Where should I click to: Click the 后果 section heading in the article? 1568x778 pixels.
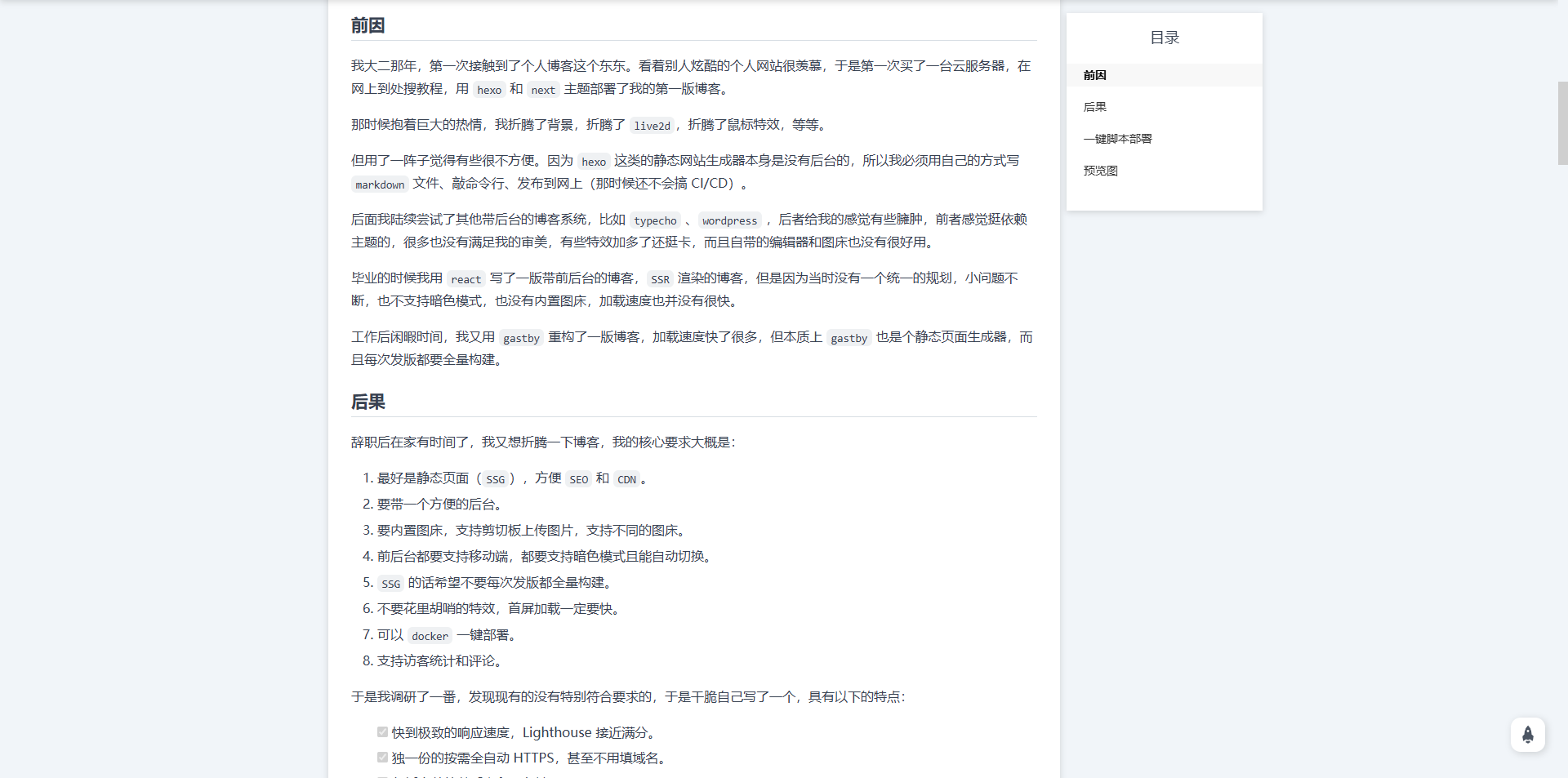[367, 402]
